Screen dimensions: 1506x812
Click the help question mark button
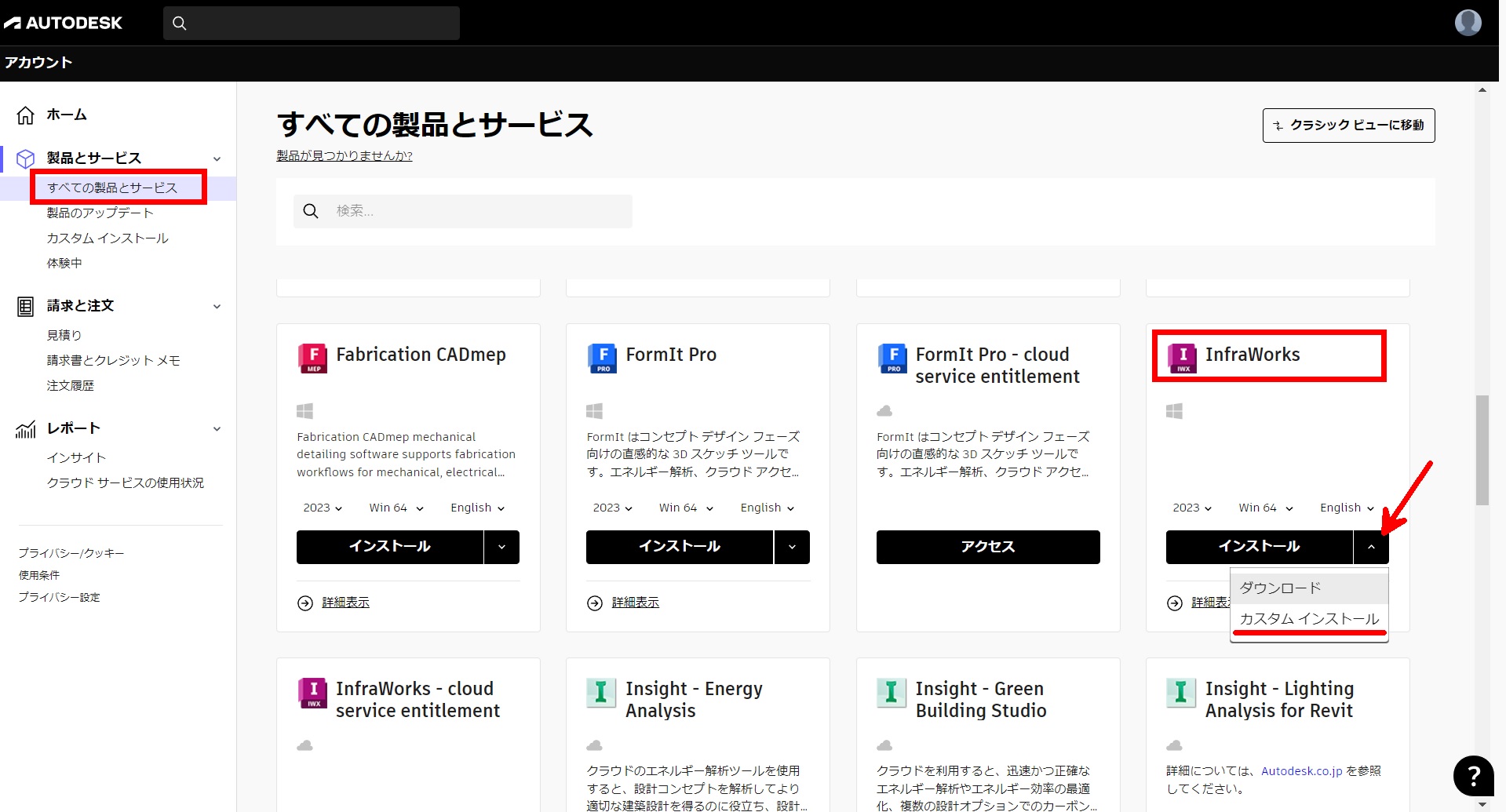point(1473,776)
